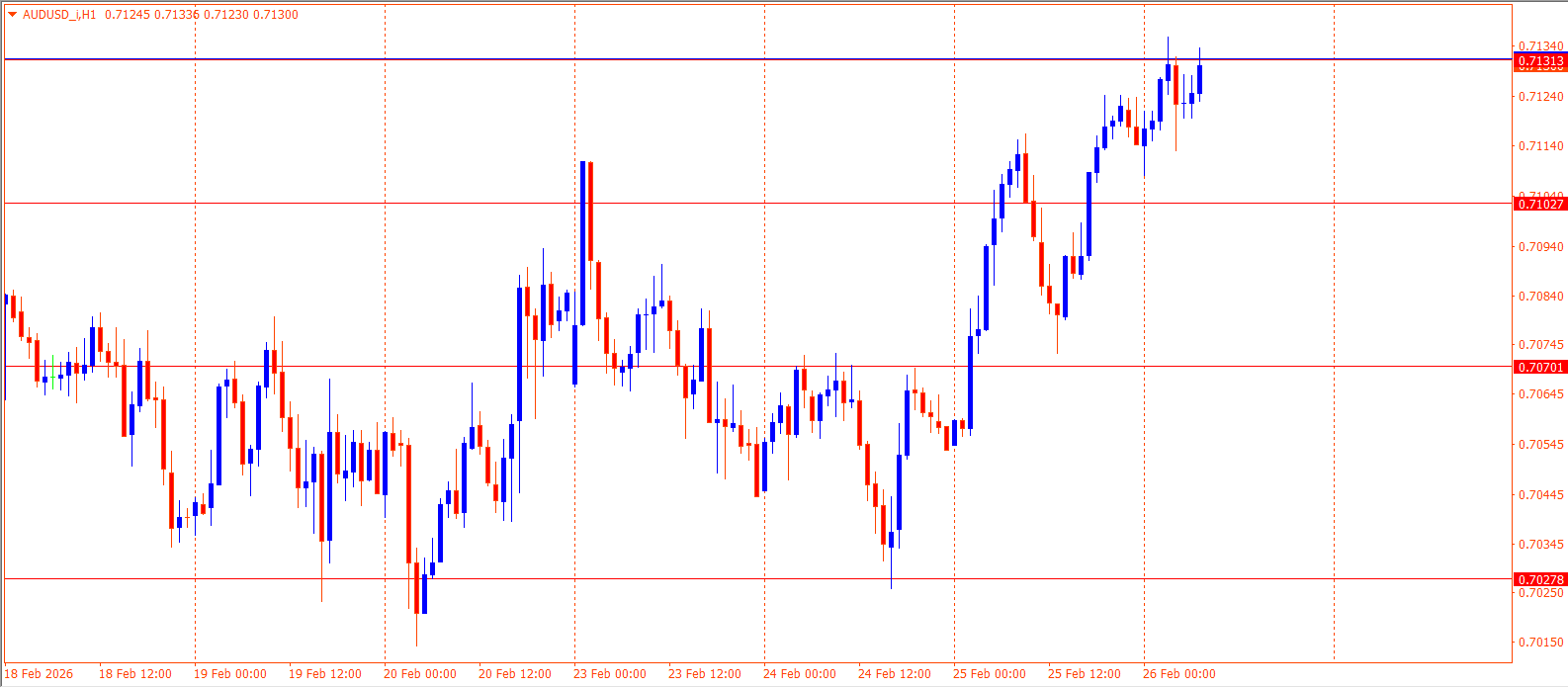Click the 0.70150 price scale value

pos(1541,642)
